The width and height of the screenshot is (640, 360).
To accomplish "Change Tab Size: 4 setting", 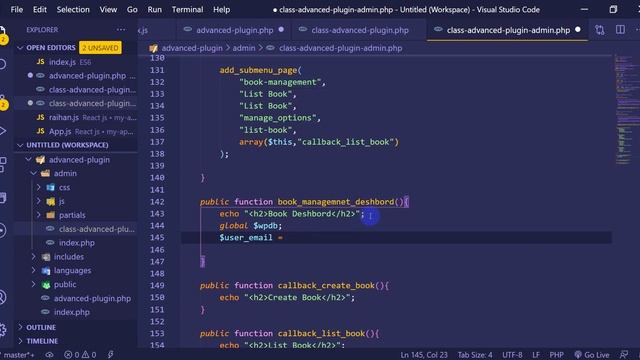I will pos(475,355).
